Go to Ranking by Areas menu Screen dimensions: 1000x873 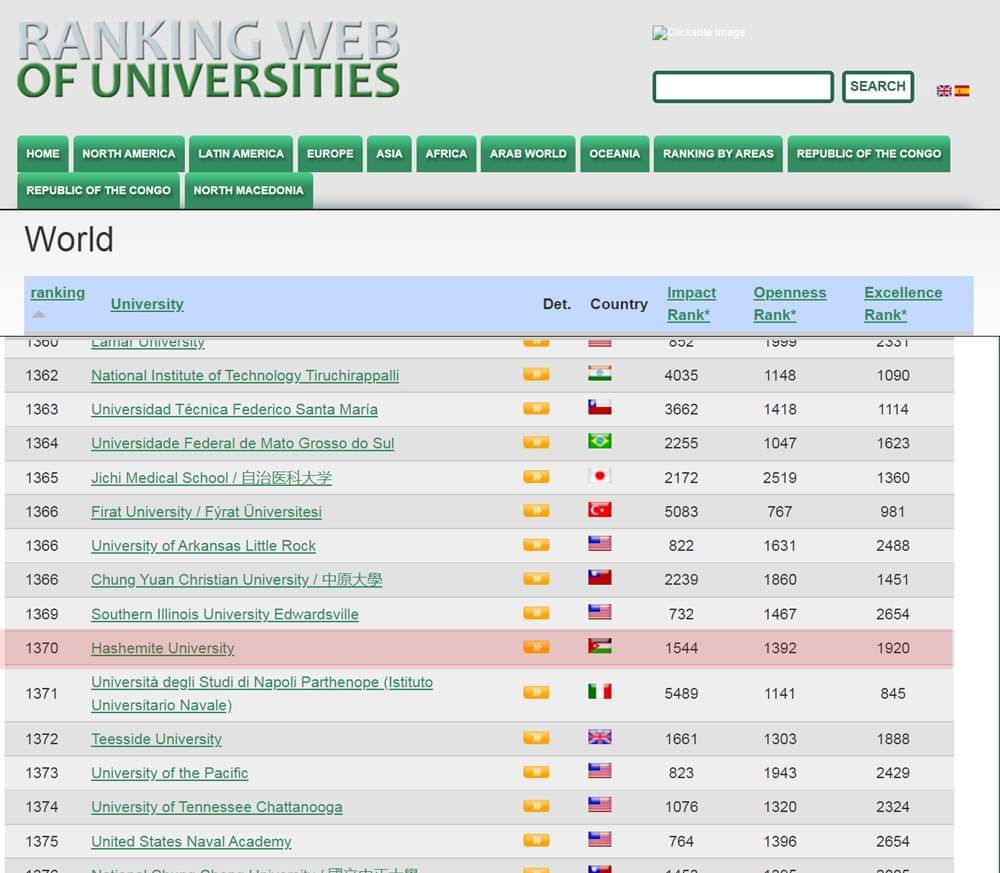[718, 154]
